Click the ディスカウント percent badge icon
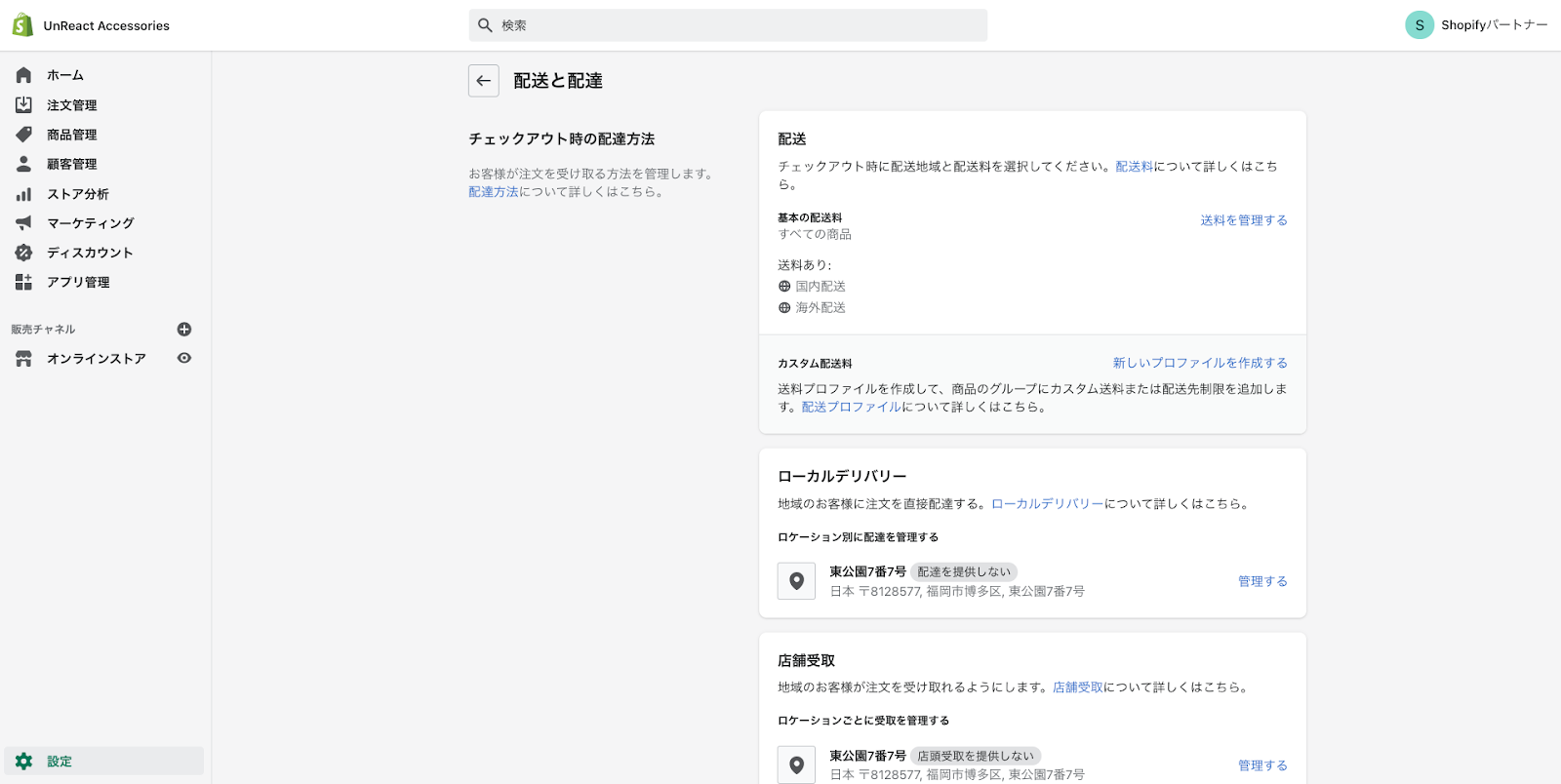Viewport: 1561px width, 784px height. 23,253
